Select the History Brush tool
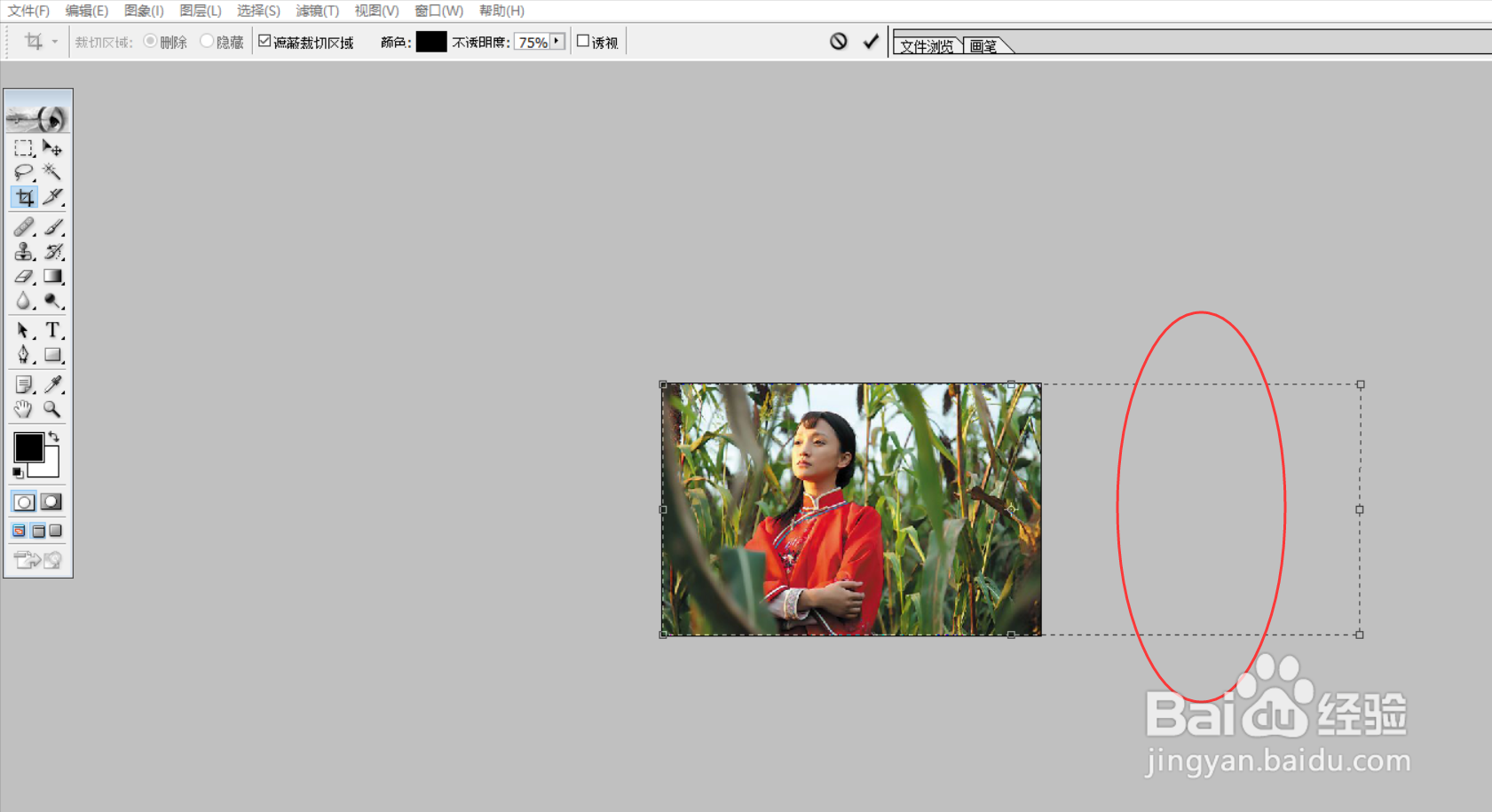 pyautogui.click(x=52, y=252)
